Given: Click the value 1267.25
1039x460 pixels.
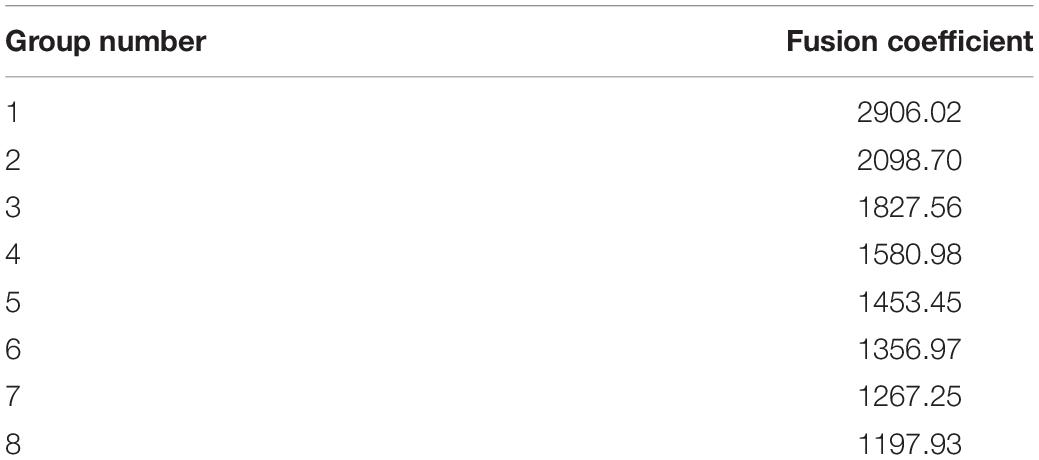Looking at the screenshot, I should click(x=908, y=396).
